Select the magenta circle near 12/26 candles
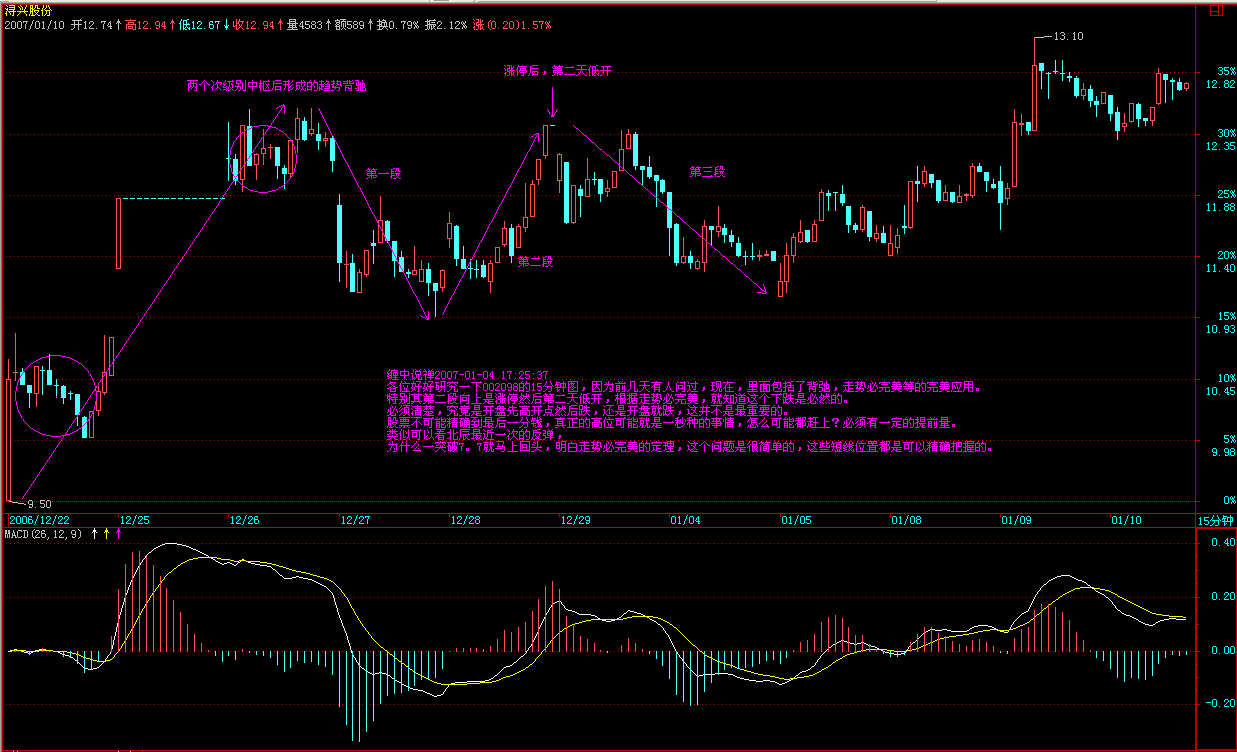This screenshot has width=1237, height=752. 264,158
